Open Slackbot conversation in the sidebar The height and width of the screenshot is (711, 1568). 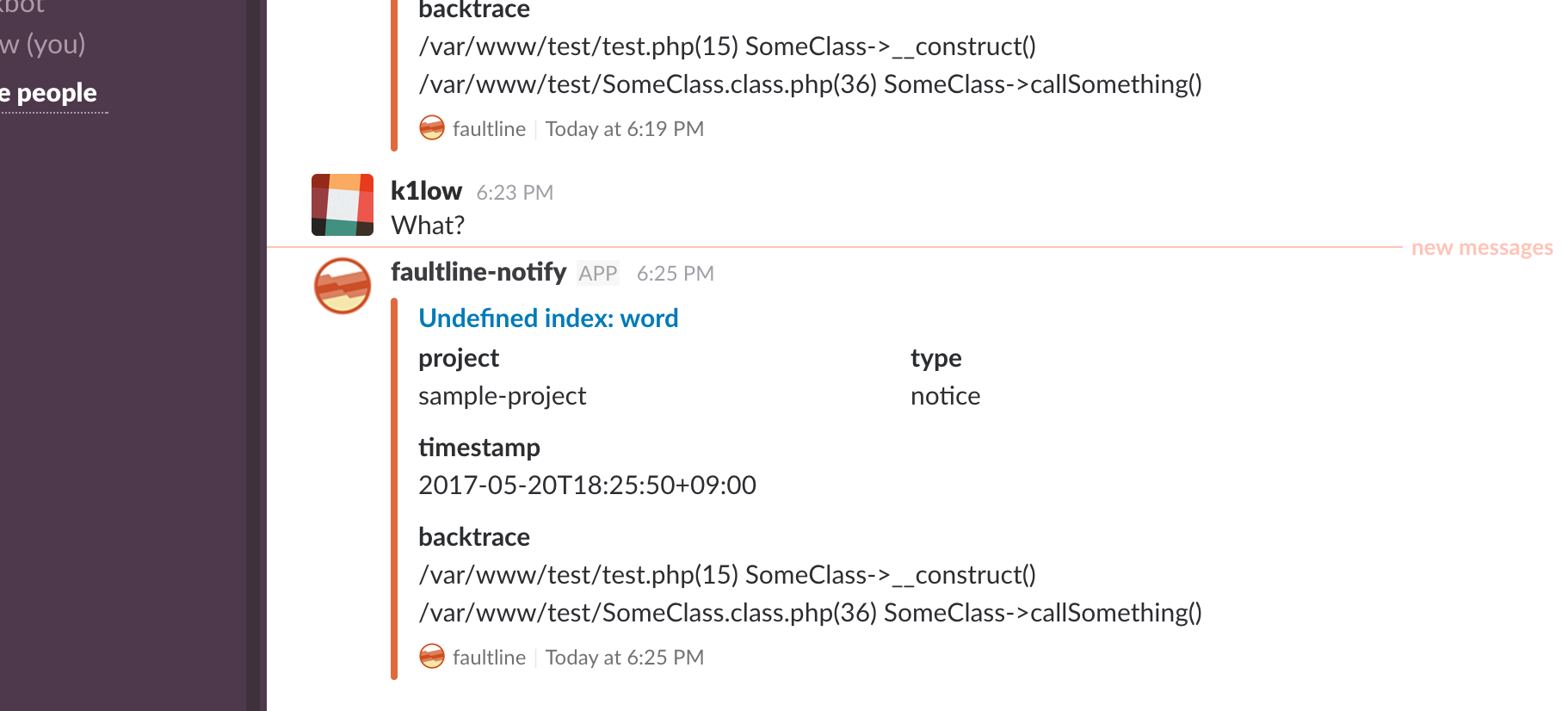[x=22, y=7]
